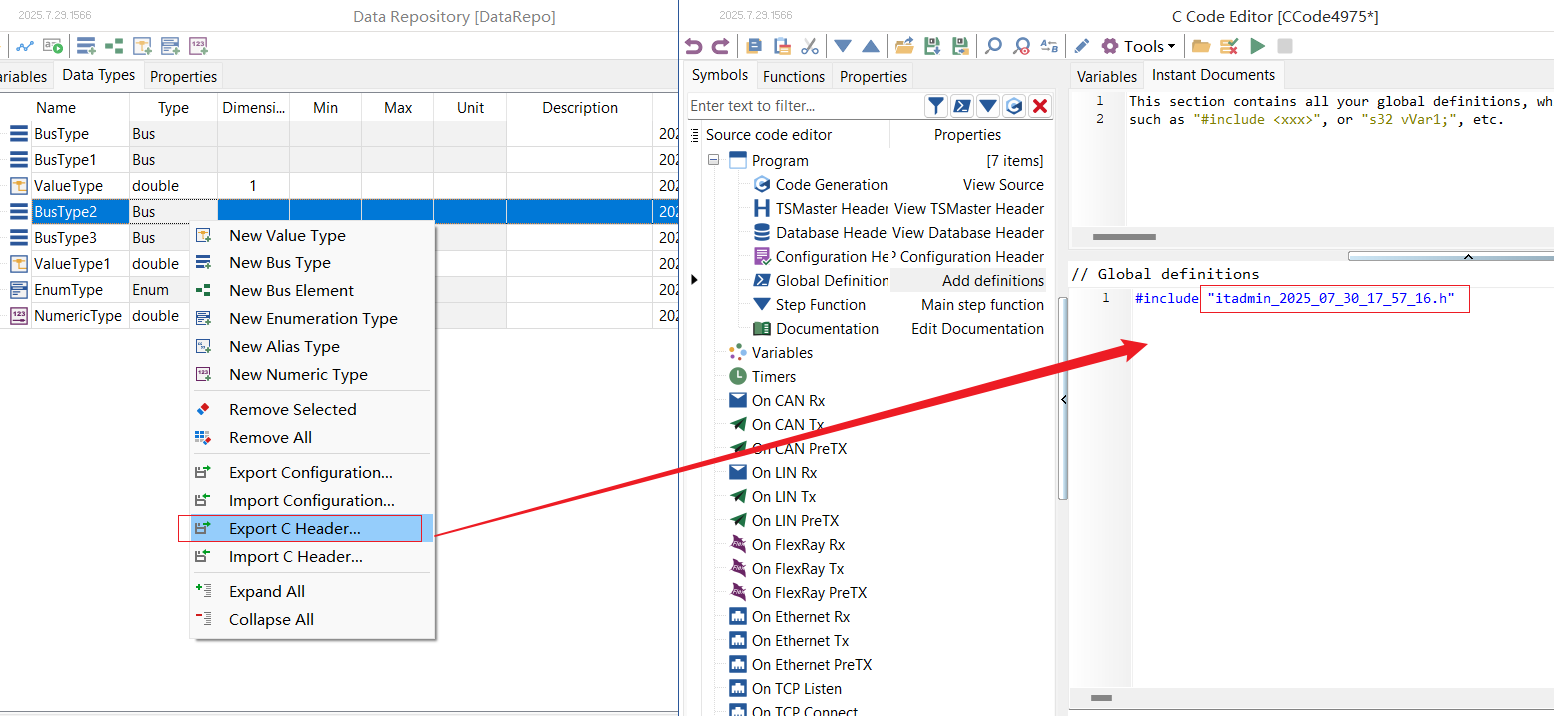Click the Replace A-to-B icon

tap(1049, 46)
